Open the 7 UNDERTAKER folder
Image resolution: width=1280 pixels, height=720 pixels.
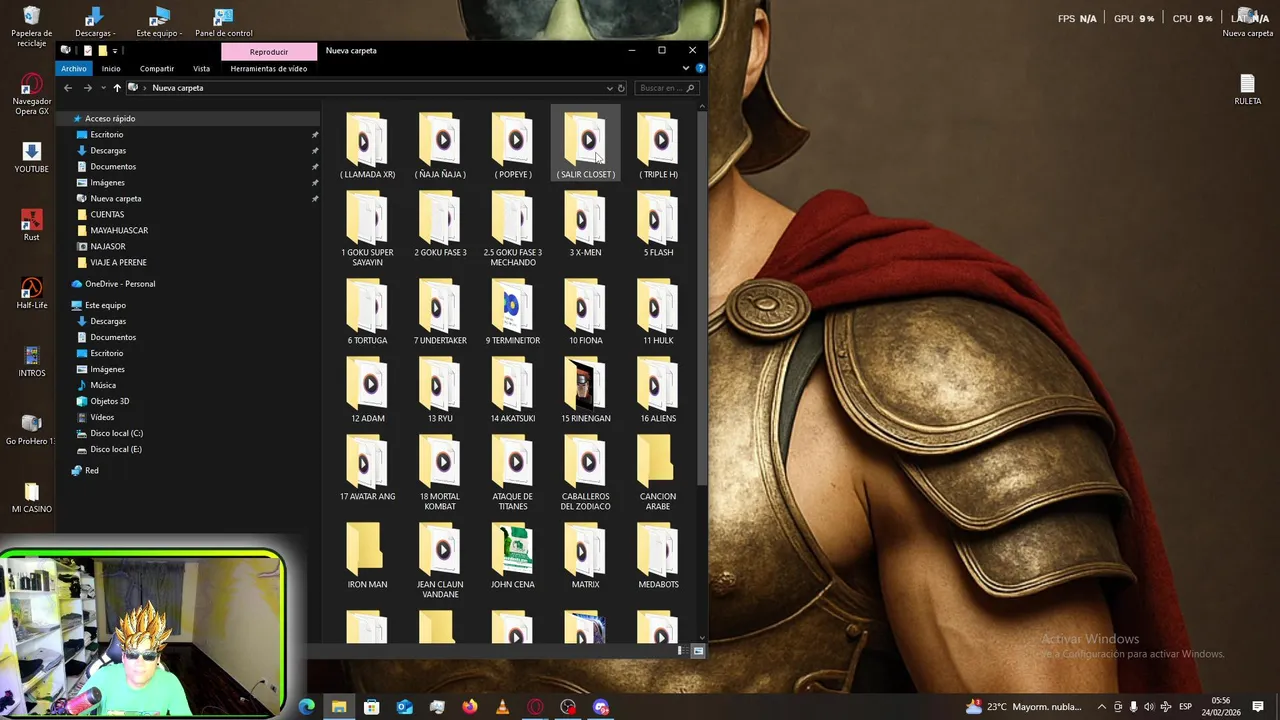(x=440, y=312)
